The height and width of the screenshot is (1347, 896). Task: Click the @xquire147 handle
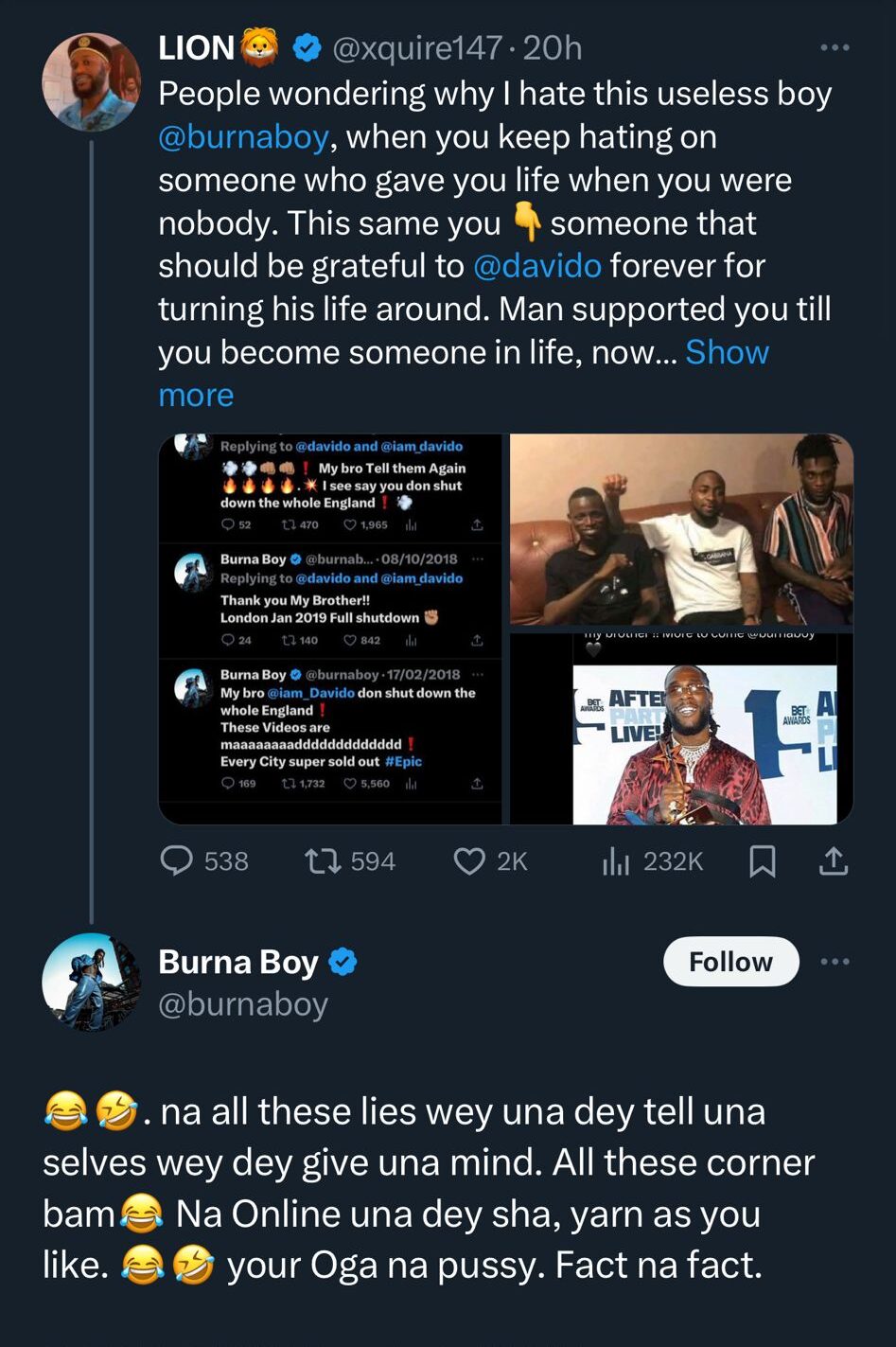[x=416, y=47]
